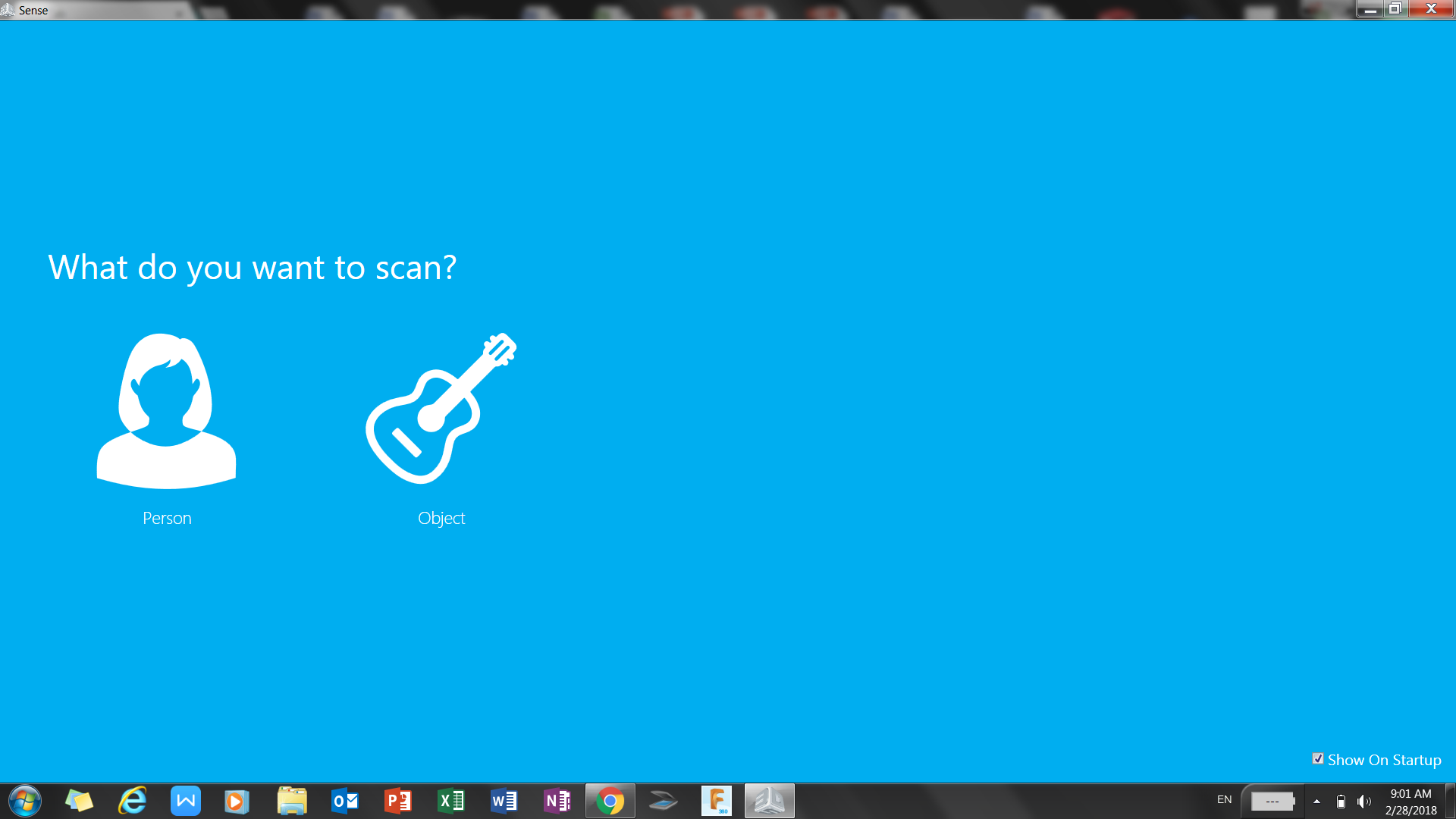
Task: Click the clock showing 9:01 AM
Action: [1410, 802]
